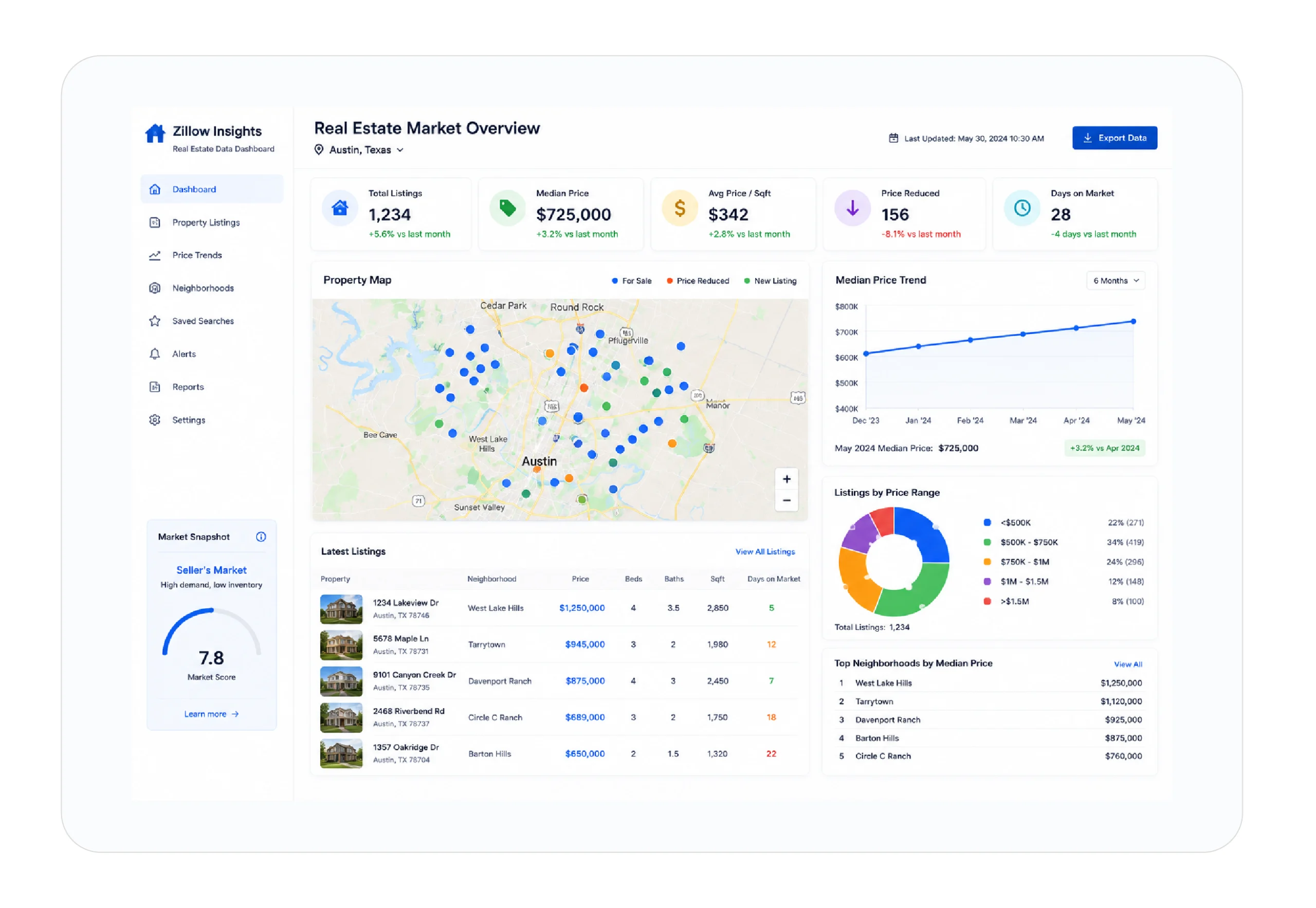Open the 1234 Lakeview Dr house thumbnail
The height and width of the screenshot is (908, 1316).
pyautogui.click(x=341, y=610)
